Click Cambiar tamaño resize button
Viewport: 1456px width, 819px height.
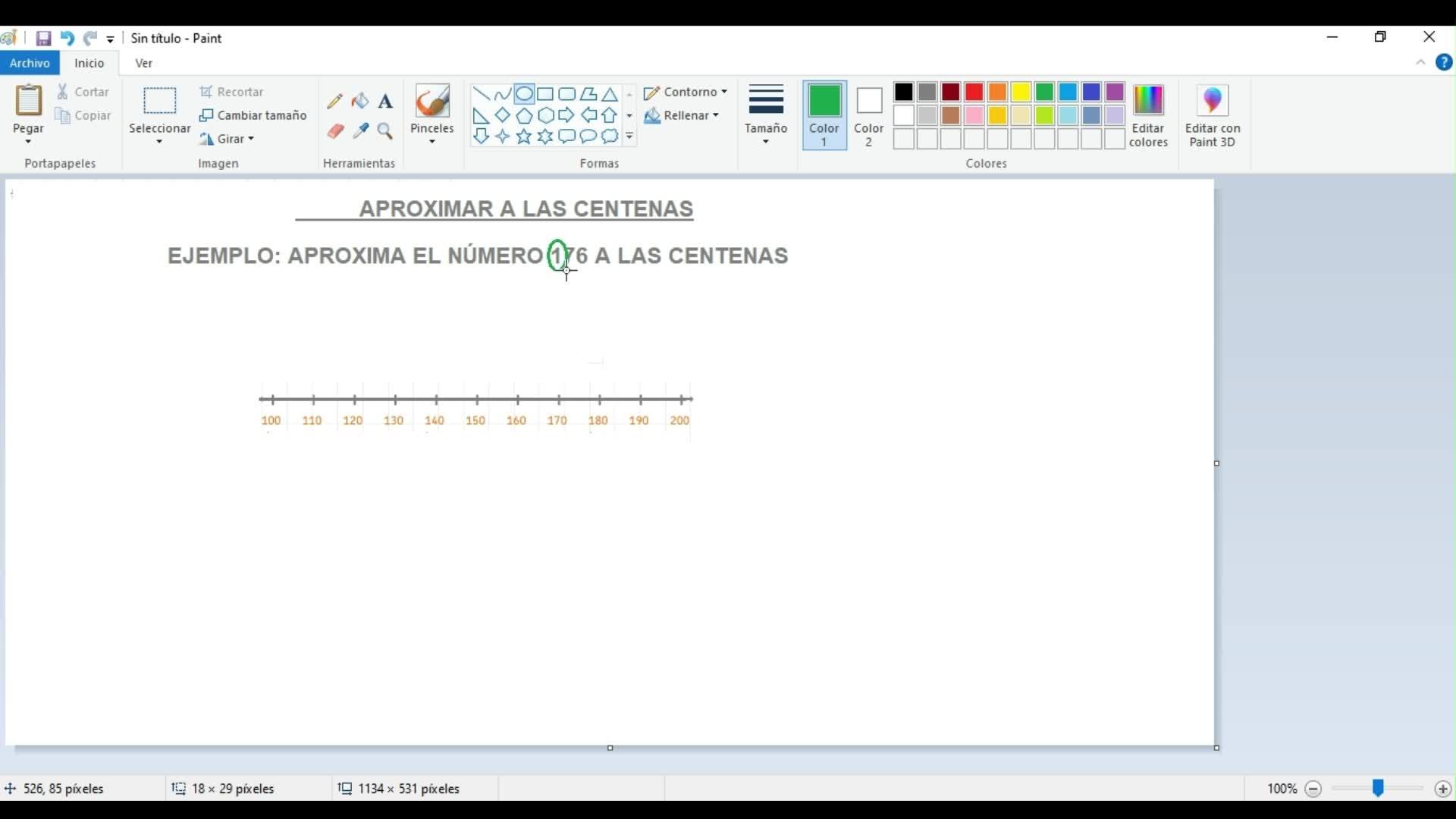(253, 115)
